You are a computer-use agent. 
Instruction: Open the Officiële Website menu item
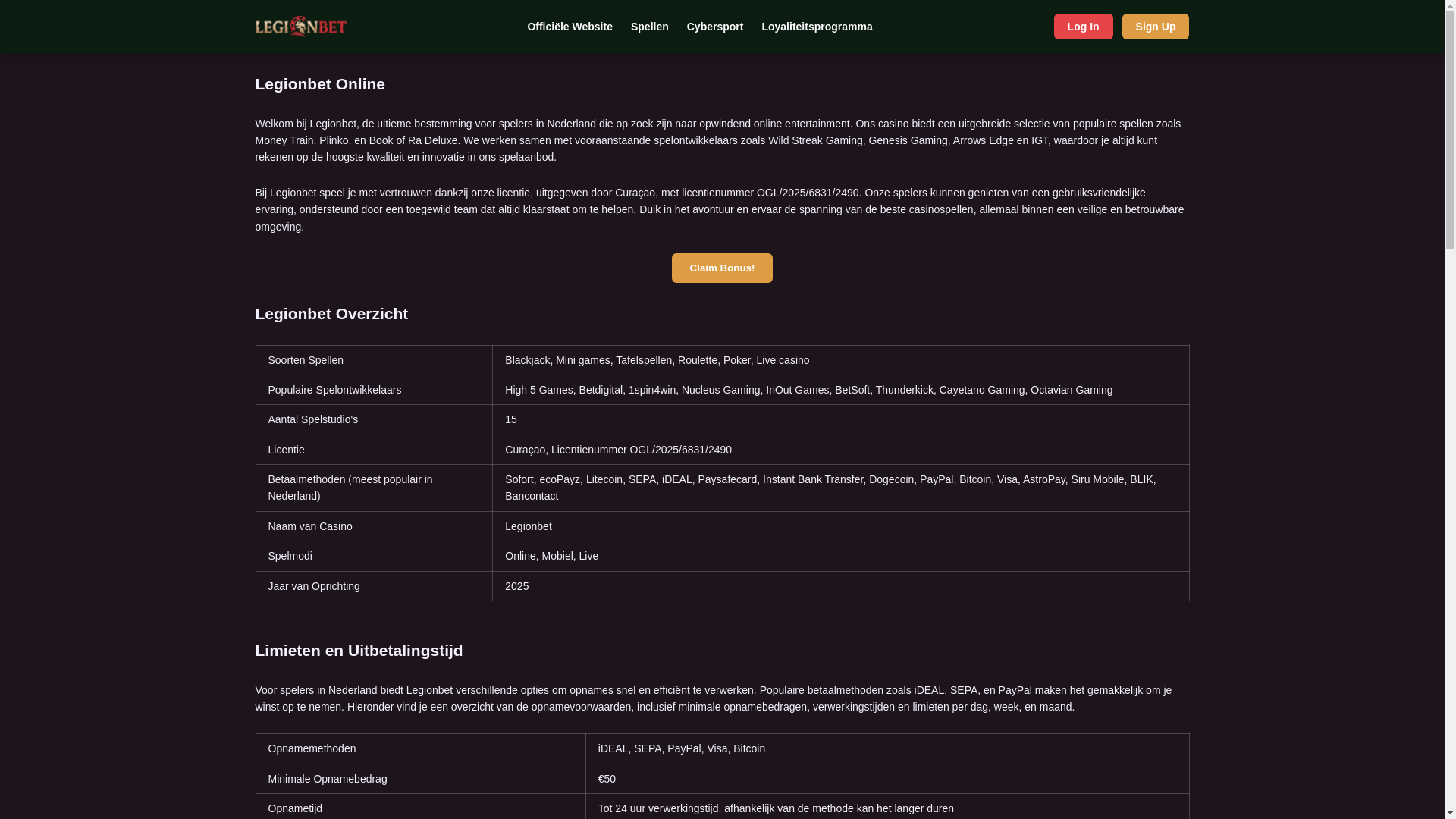click(570, 27)
